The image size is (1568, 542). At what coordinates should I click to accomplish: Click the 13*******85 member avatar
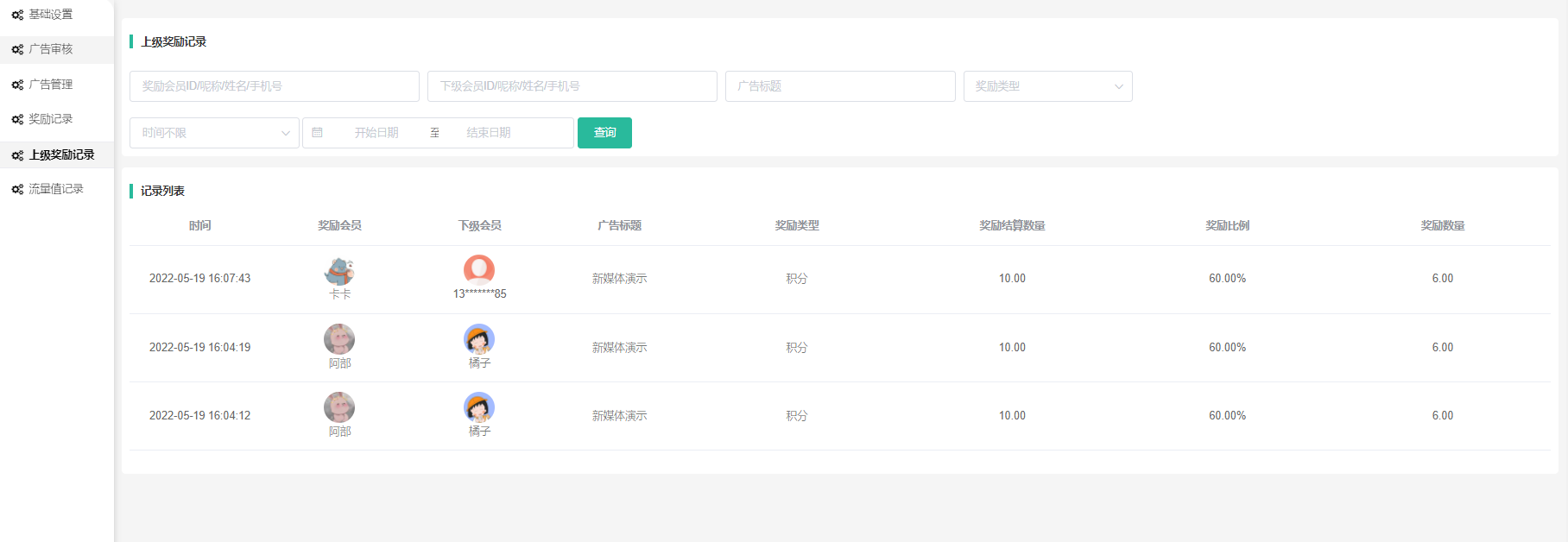click(479, 270)
